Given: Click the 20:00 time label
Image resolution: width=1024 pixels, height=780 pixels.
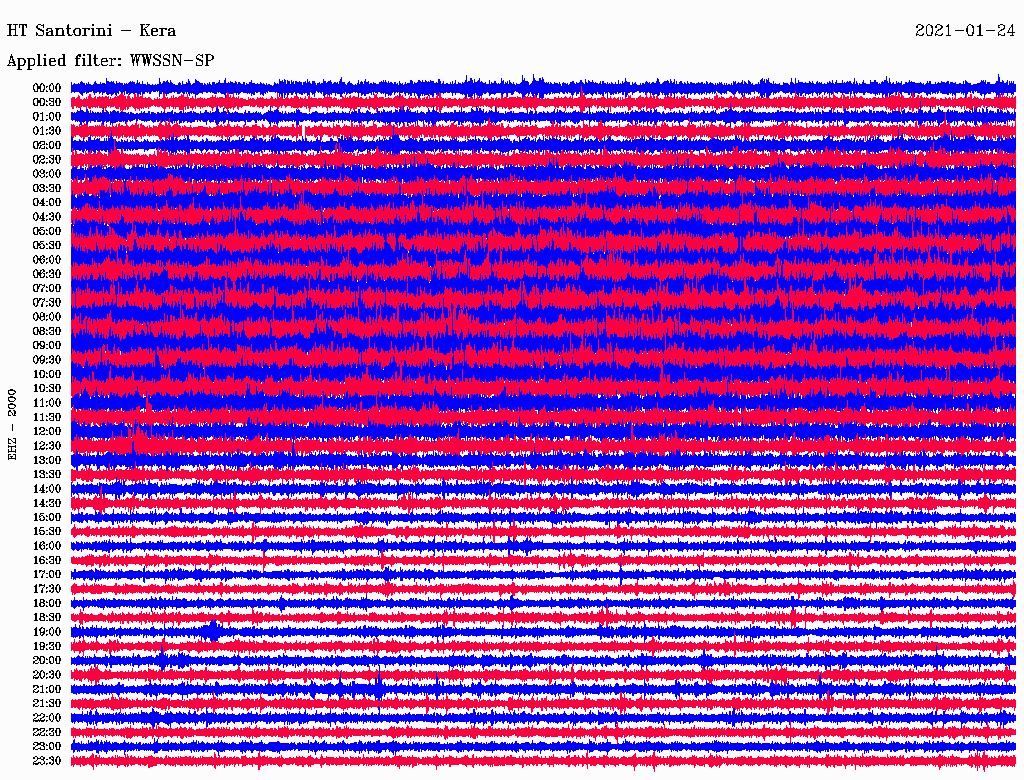Looking at the screenshot, I should [x=47, y=661].
